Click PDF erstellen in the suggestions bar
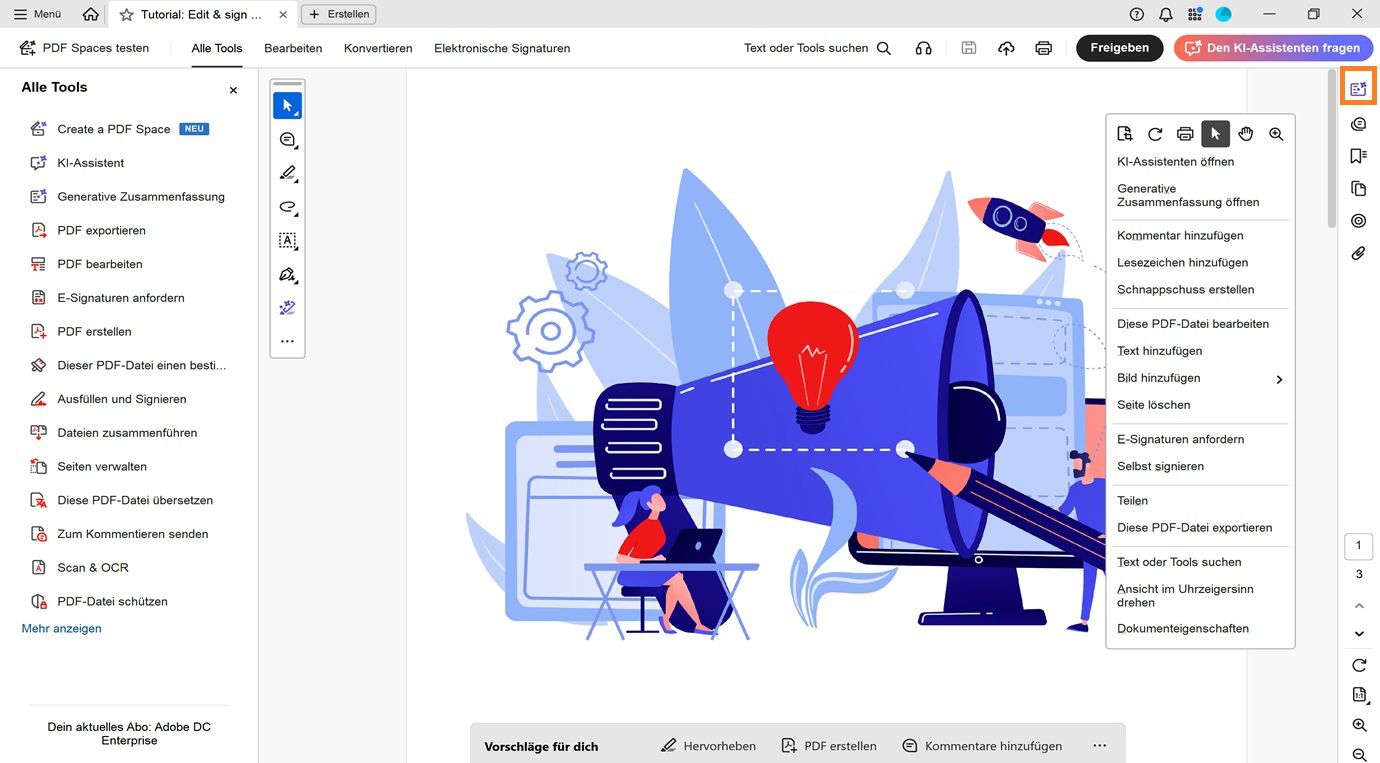Viewport: 1380px width, 763px height. point(829,746)
